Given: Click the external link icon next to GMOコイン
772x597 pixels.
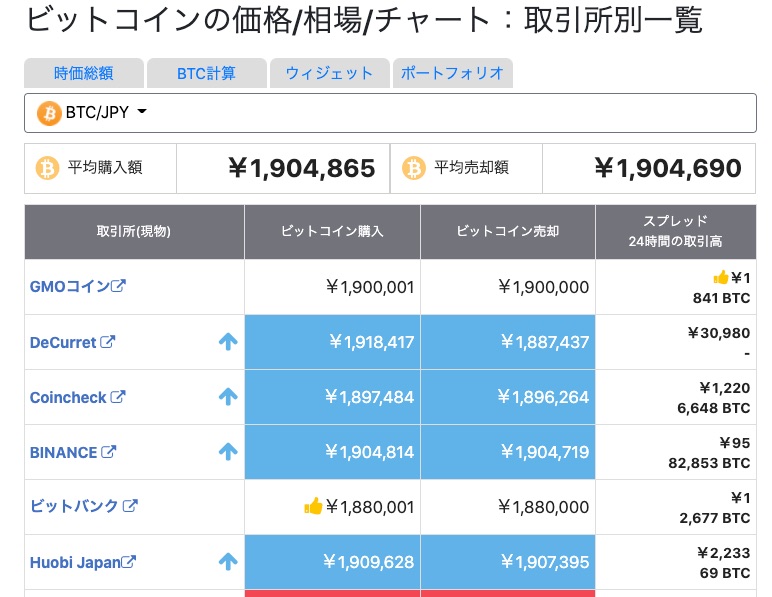Looking at the screenshot, I should (118, 286).
